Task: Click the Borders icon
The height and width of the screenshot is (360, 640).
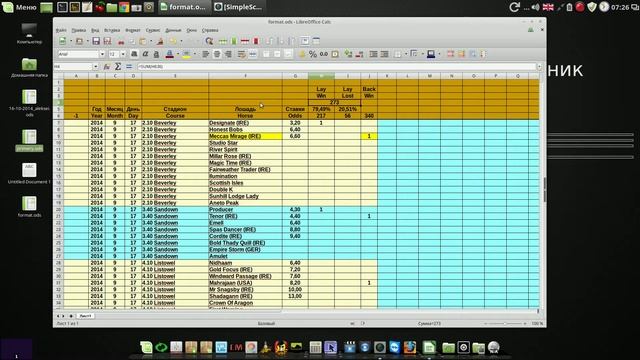Action: (398, 54)
